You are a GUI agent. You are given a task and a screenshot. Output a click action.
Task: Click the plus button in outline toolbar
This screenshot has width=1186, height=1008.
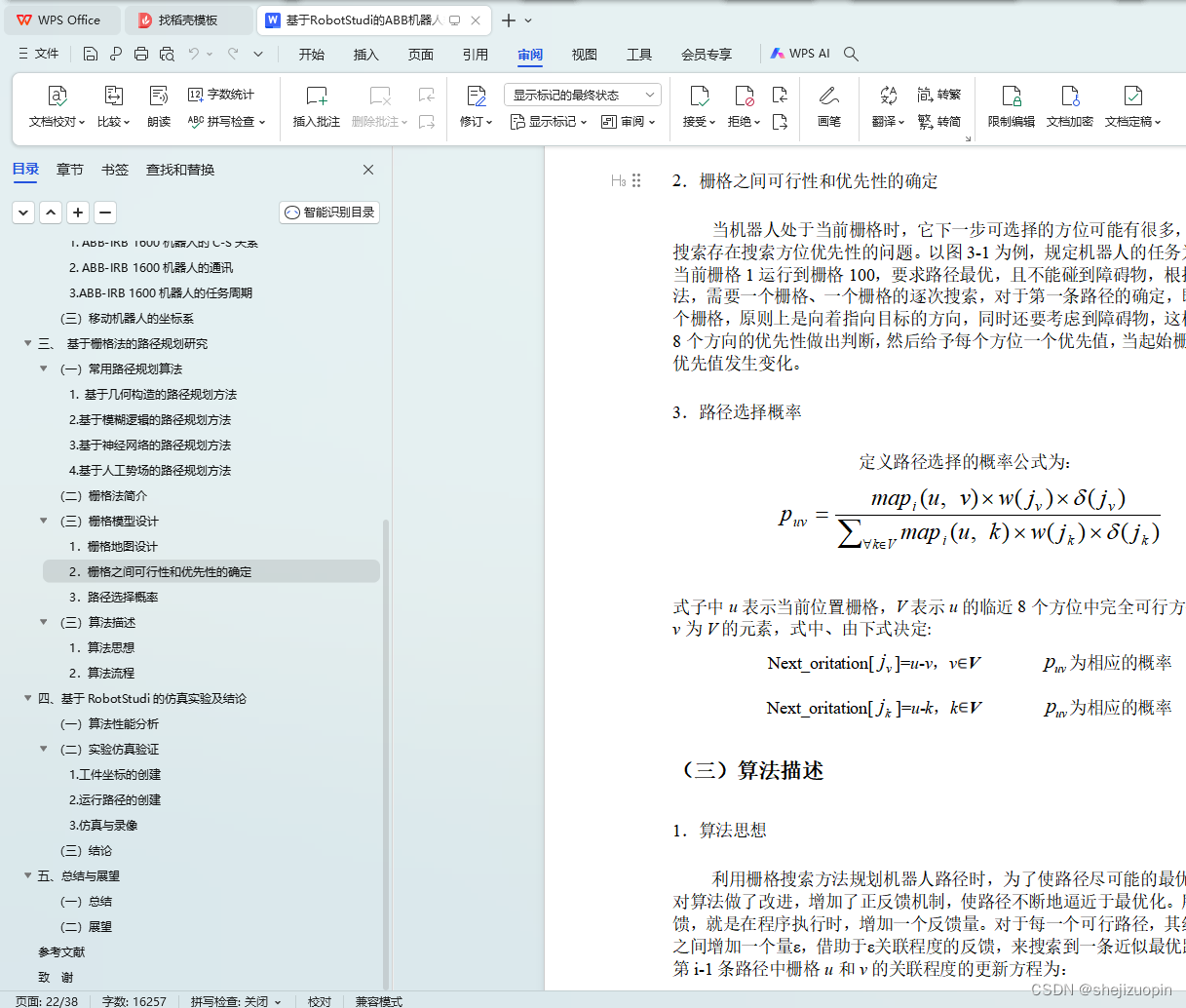point(78,213)
